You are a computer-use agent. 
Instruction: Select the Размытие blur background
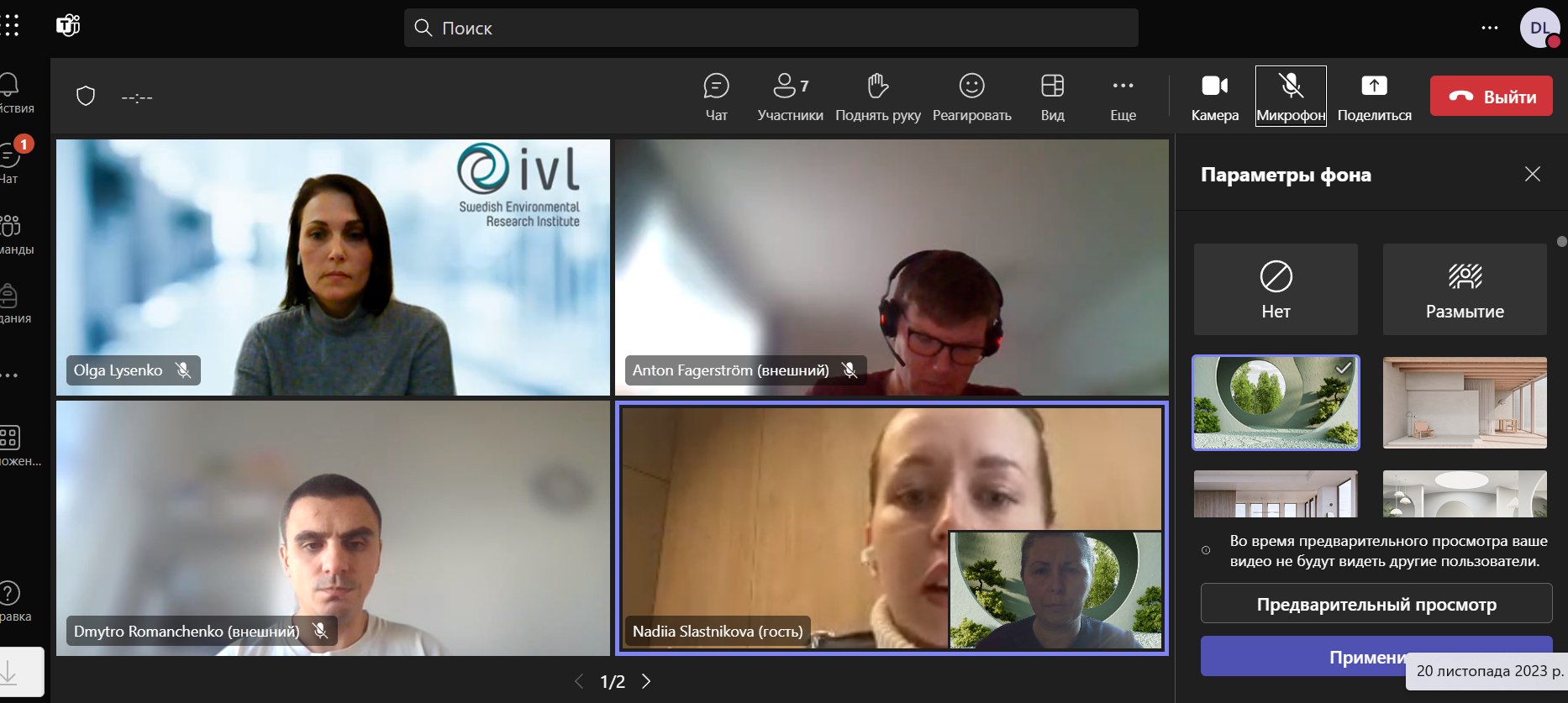[x=1465, y=290]
